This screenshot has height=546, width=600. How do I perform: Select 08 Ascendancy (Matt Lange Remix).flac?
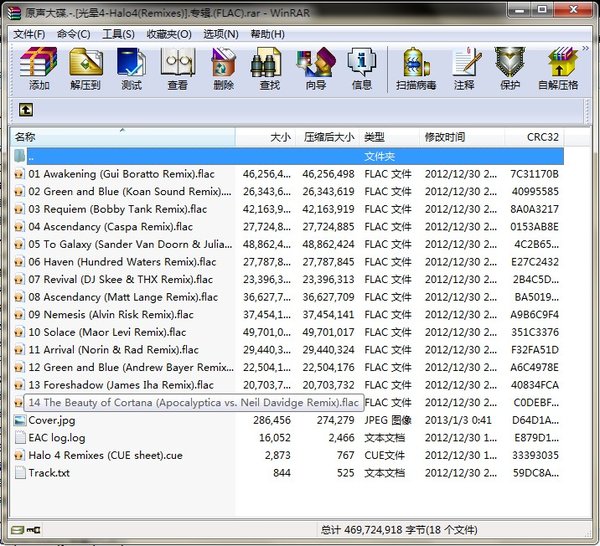click(x=288, y=297)
